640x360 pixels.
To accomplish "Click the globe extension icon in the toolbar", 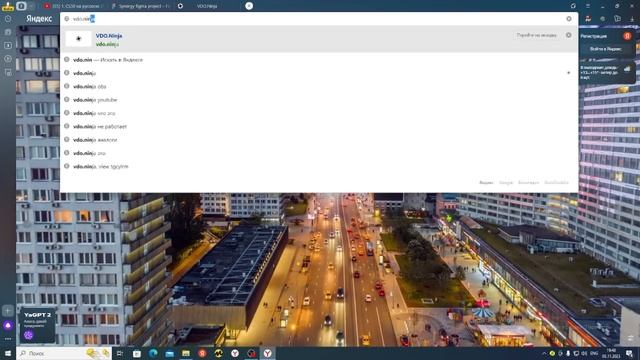I will (x=602, y=19).
